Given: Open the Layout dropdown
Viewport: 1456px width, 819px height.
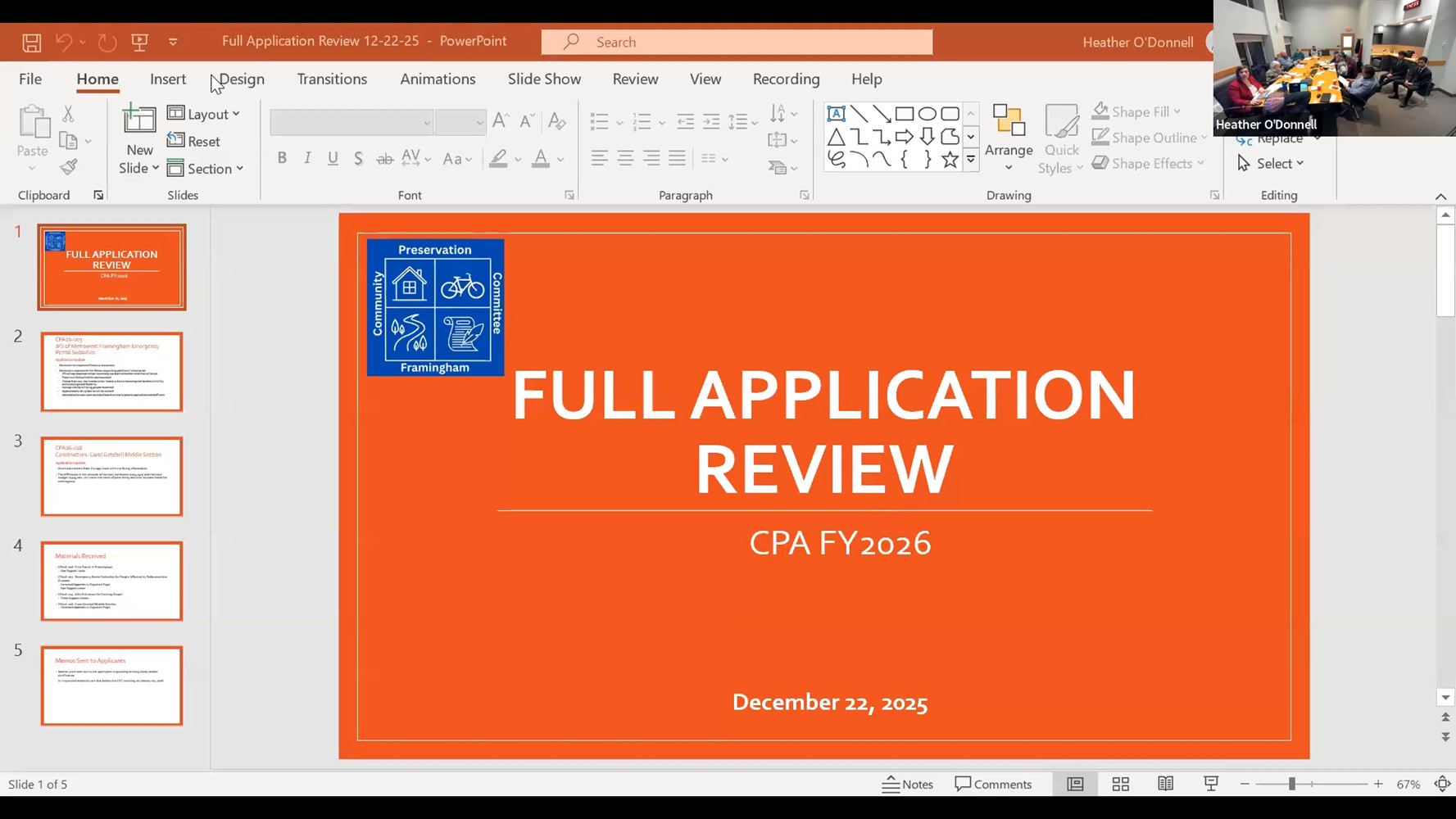Looking at the screenshot, I should [x=204, y=114].
